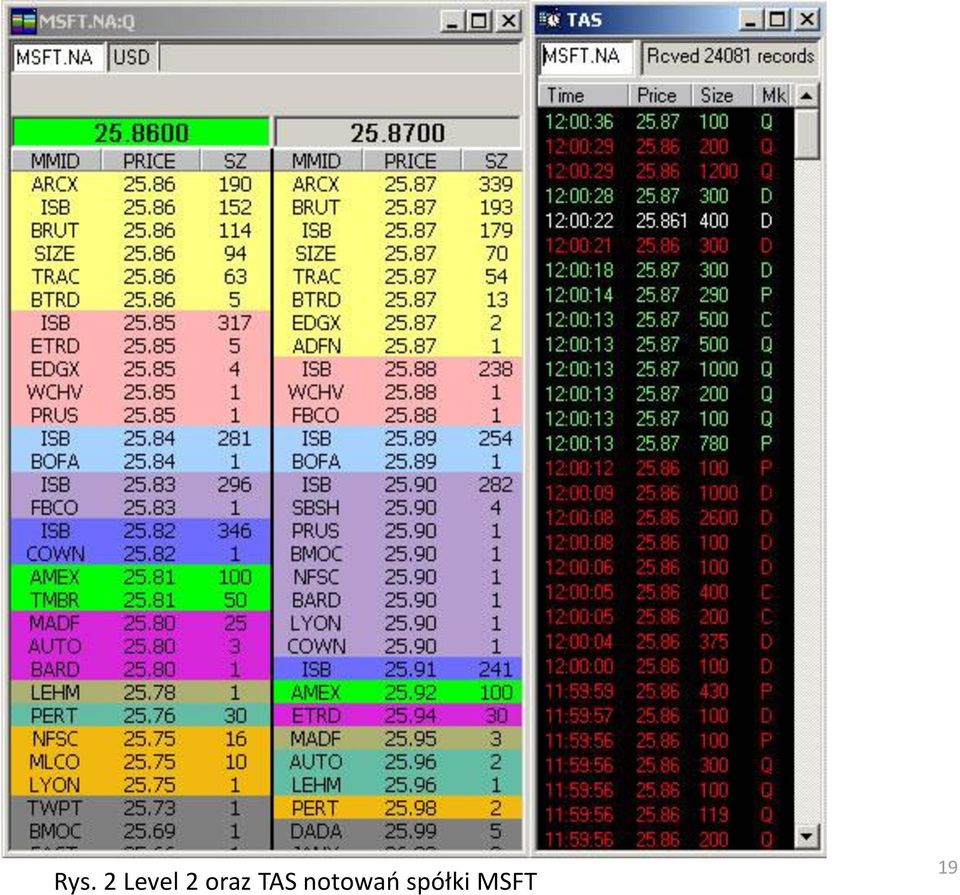Viewport: 960px width, 895px height.
Task: Click the Price column header in TAS
Action: pos(660,95)
